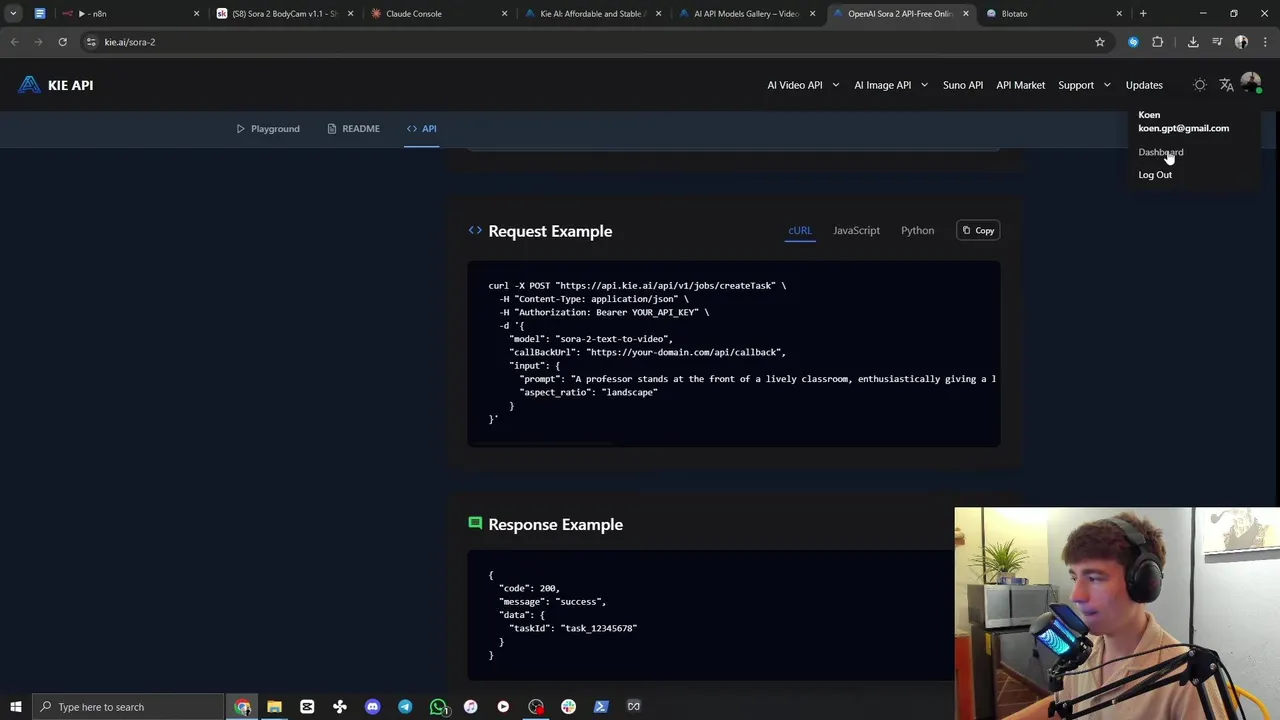Click the webcam overlay of the presenter
The height and width of the screenshot is (720, 1280).
(x=1117, y=613)
